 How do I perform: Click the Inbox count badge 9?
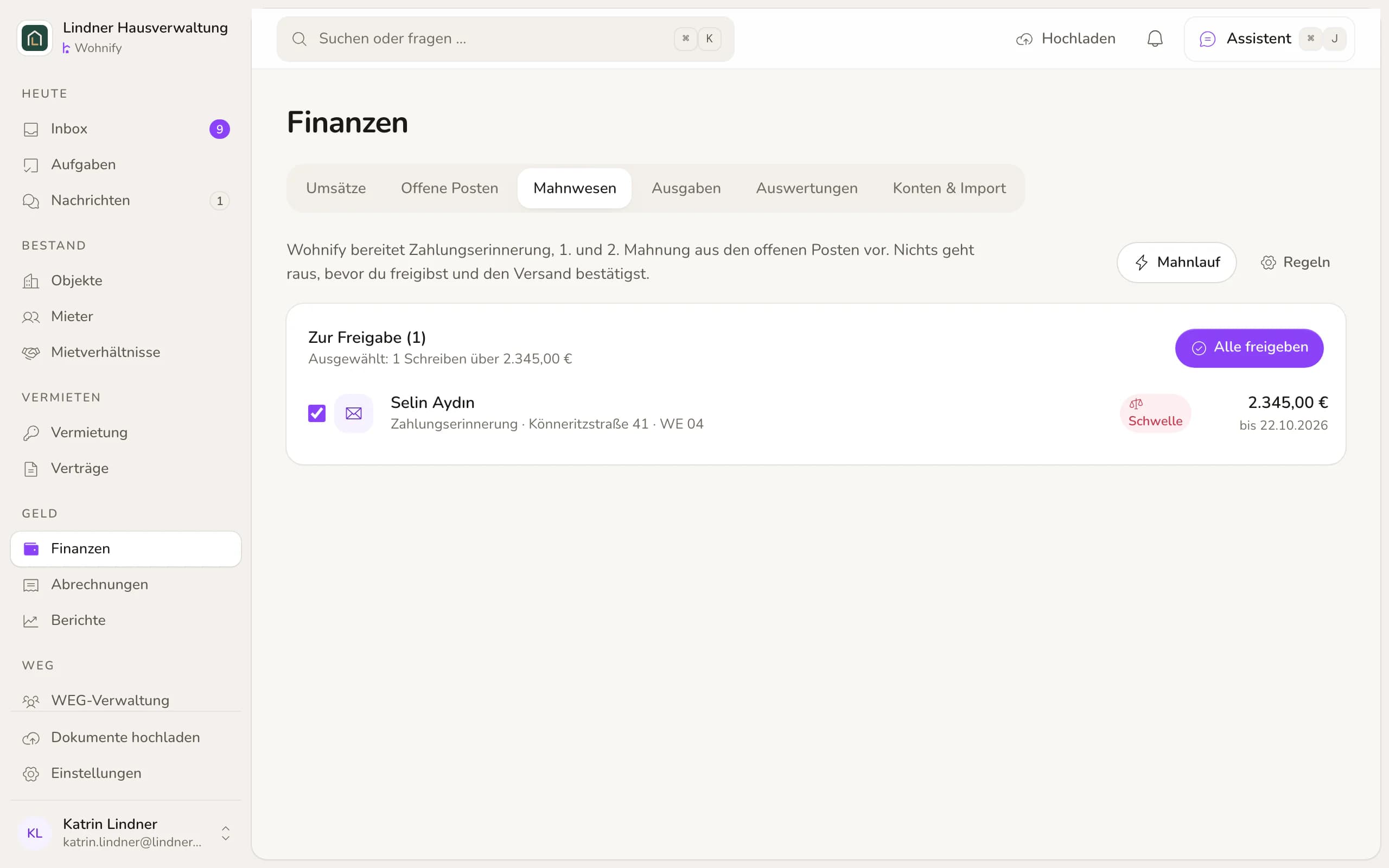(x=219, y=129)
